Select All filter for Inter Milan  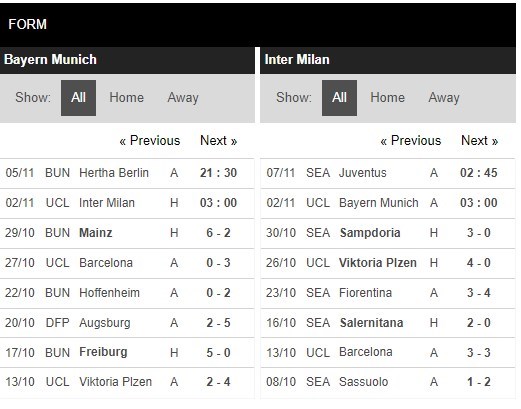coord(339,98)
